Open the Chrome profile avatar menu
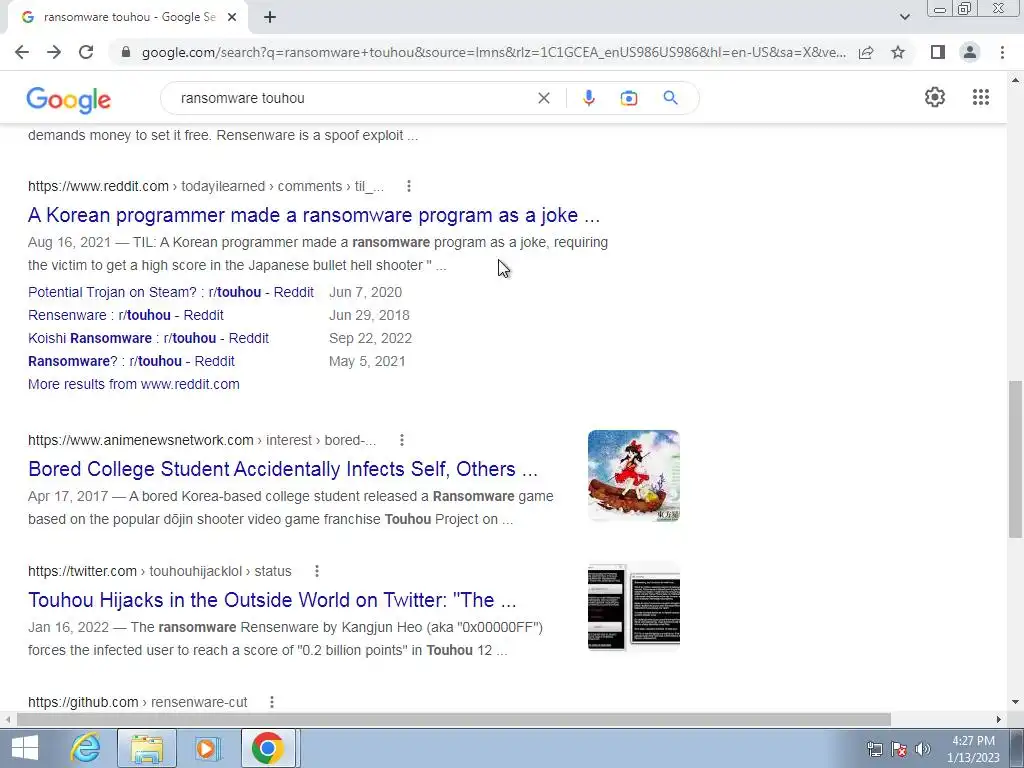This screenshot has height=768, width=1024. [970, 52]
